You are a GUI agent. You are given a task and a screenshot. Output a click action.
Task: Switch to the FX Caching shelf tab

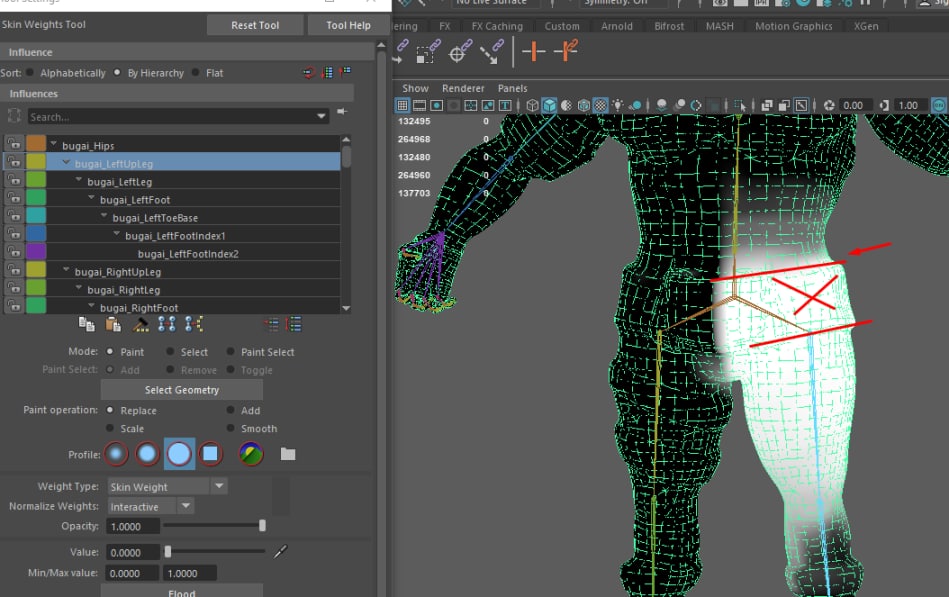497,26
